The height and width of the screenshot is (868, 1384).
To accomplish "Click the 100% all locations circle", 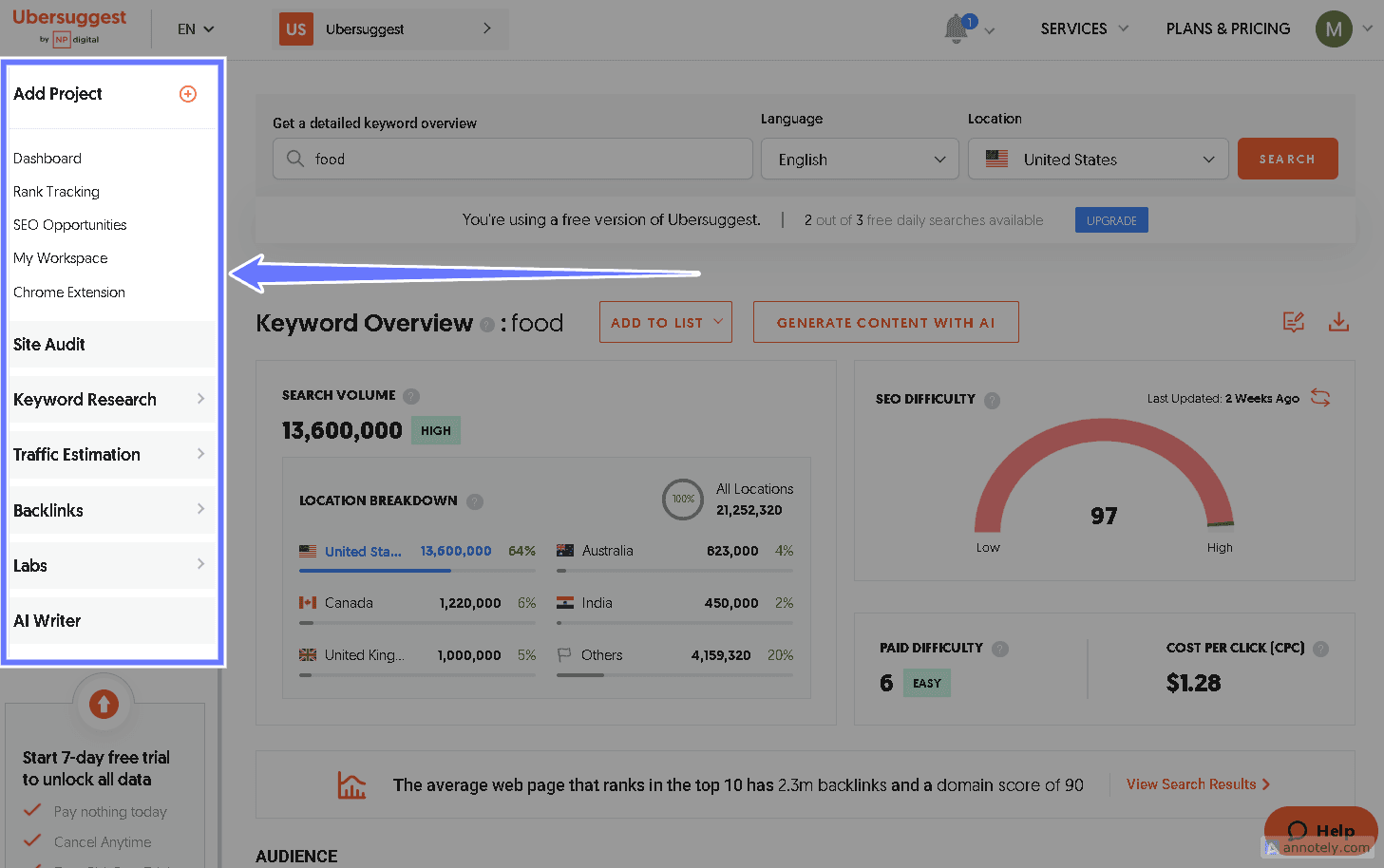I will (683, 499).
